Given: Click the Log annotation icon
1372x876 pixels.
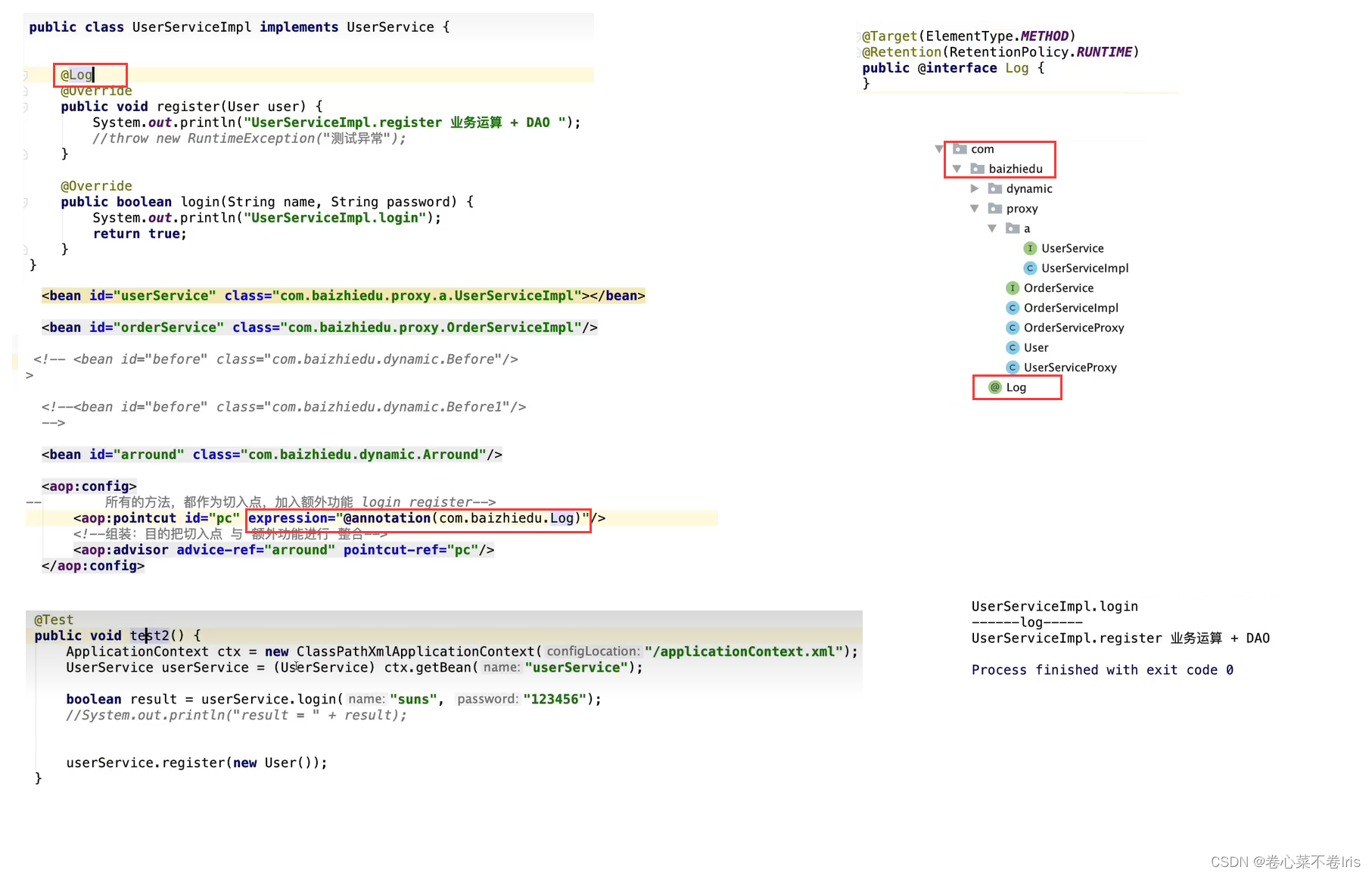Looking at the screenshot, I should tap(995, 387).
